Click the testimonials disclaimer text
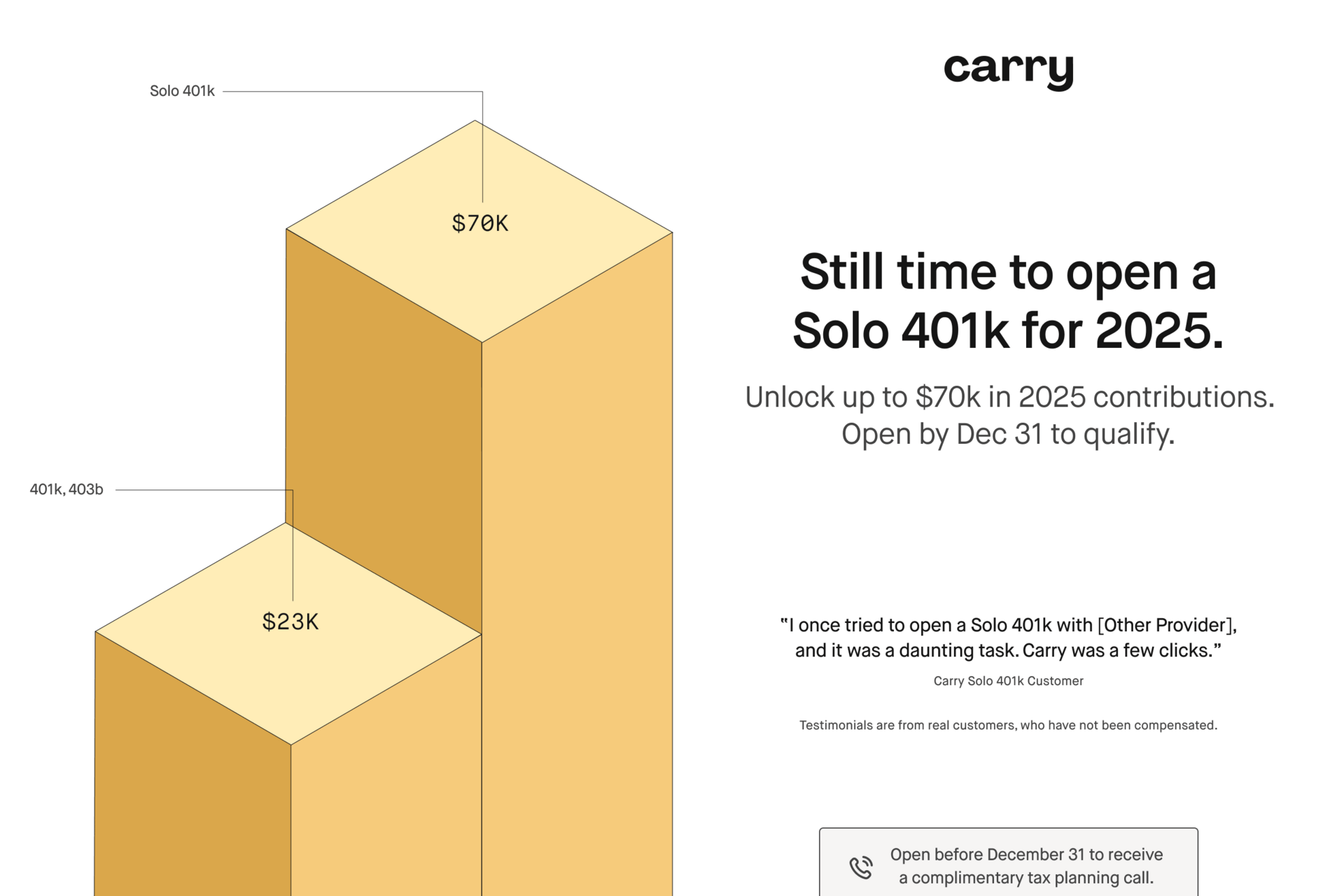Viewport: 1344px width, 896px height. [x=1008, y=725]
